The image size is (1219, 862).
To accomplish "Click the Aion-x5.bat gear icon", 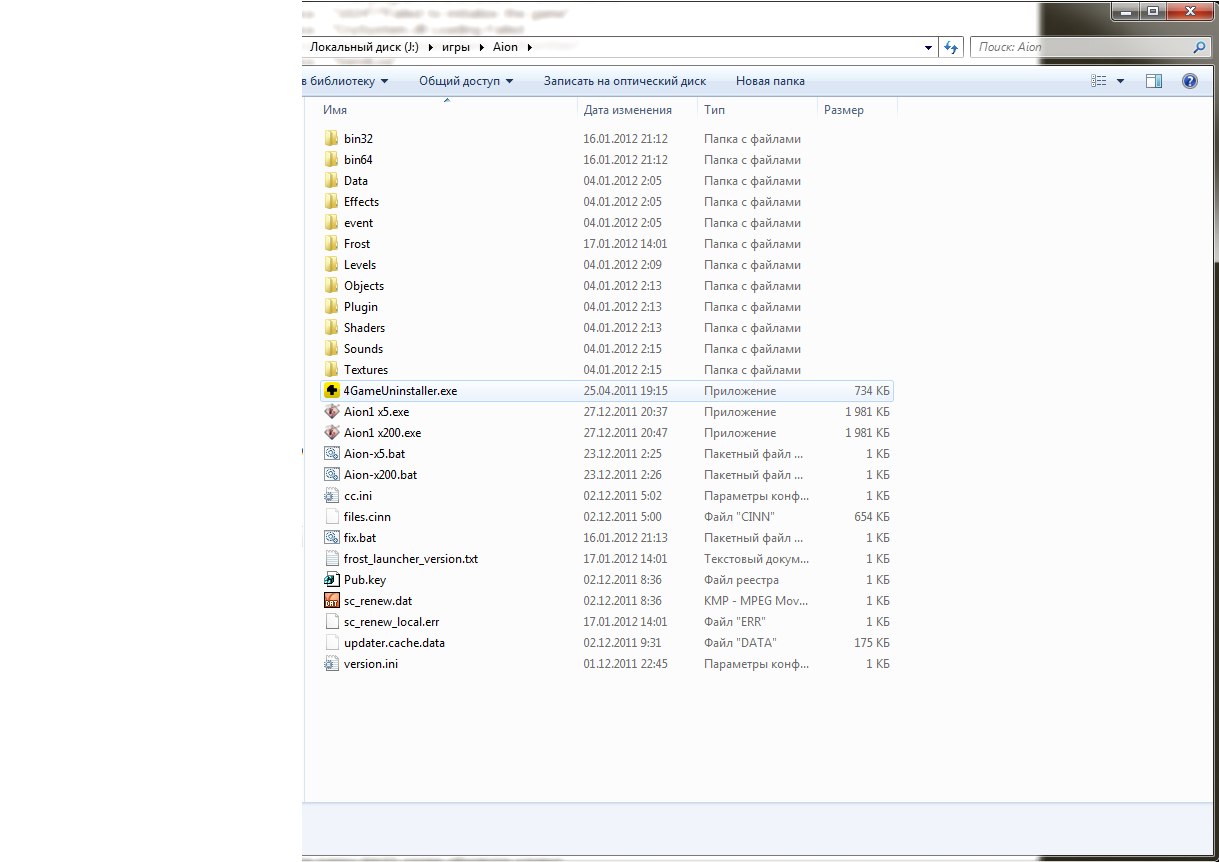I will pos(332,454).
